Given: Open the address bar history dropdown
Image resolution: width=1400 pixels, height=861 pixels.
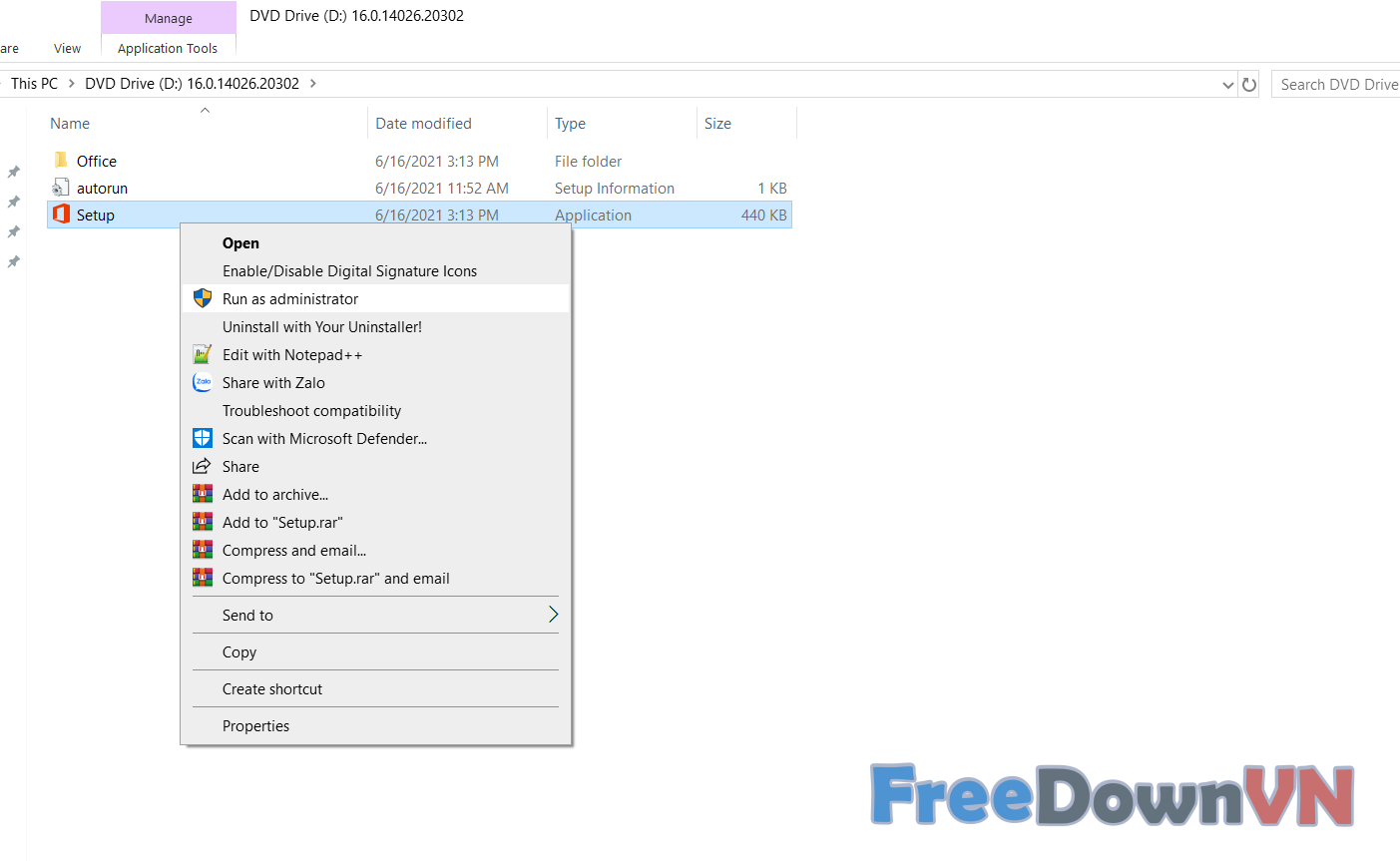Looking at the screenshot, I should point(1227,85).
